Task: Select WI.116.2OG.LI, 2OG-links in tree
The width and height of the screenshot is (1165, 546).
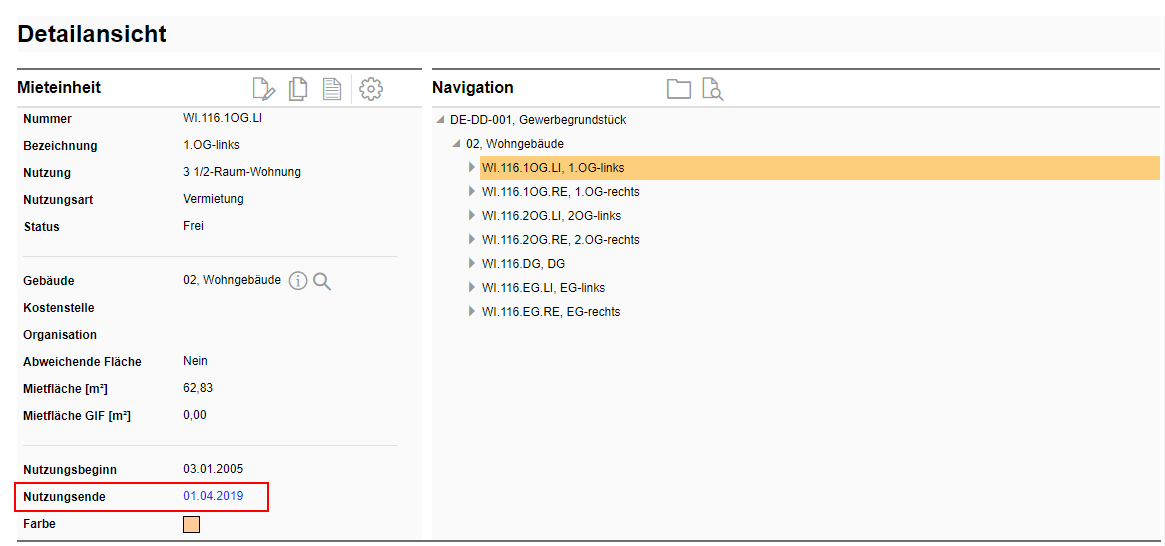Action: pyautogui.click(x=551, y=216)
